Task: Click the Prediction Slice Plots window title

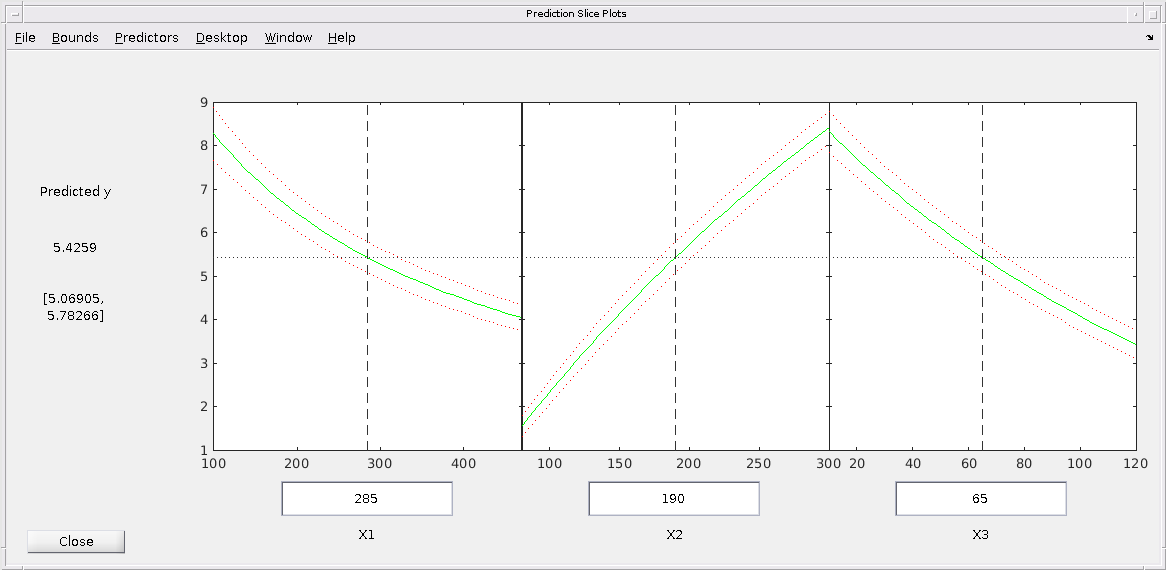Action: (x=576, y=13)
